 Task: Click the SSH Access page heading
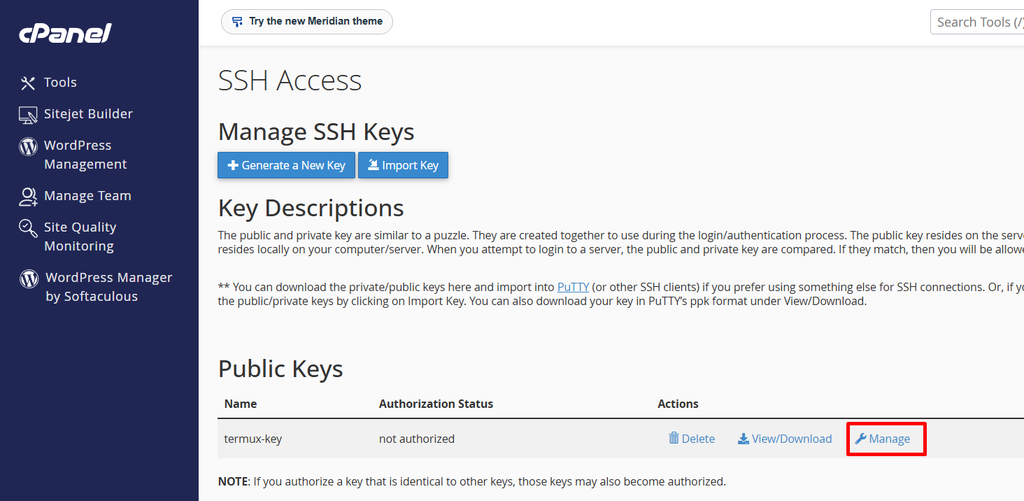pos(290,81)
